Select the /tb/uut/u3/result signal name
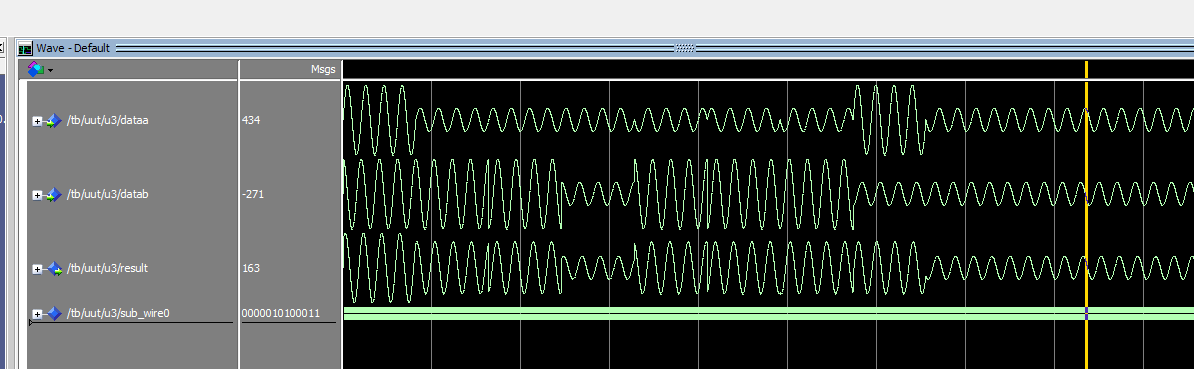The width and height of the screenshot is (1194, 369). coord(107,269)
